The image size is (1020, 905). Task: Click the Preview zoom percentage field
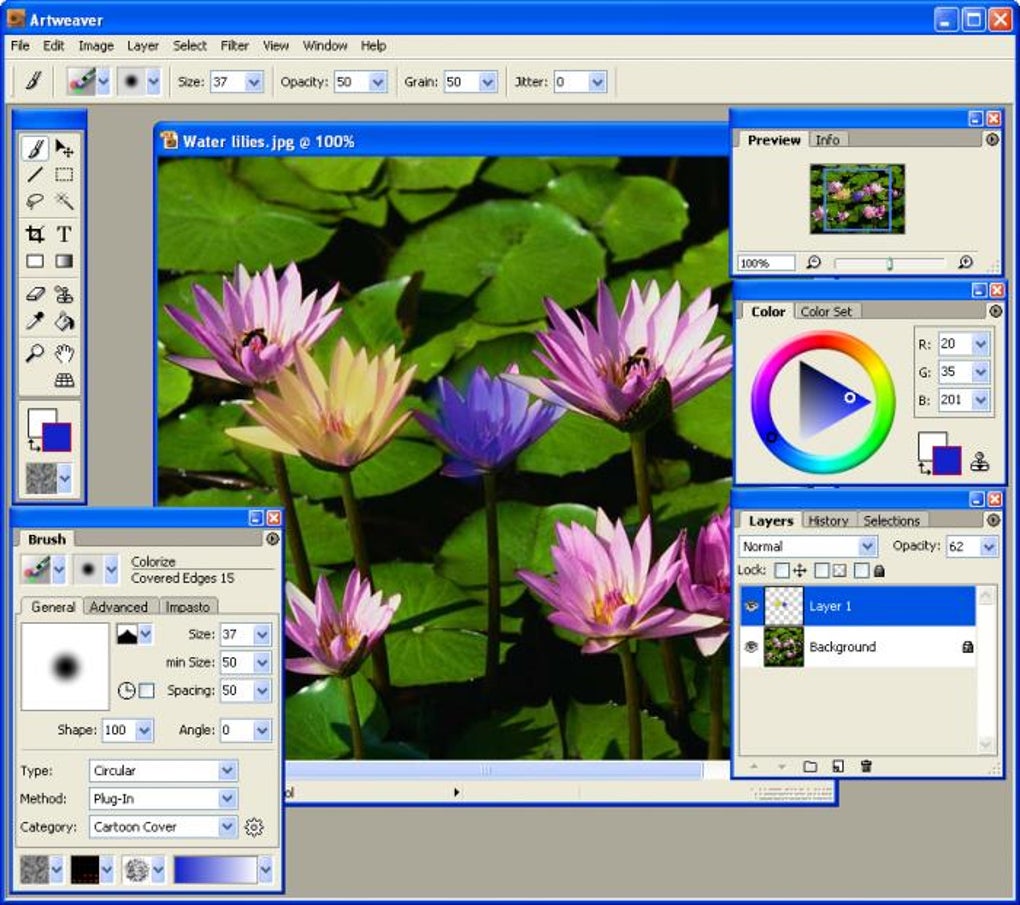point(766,263)
